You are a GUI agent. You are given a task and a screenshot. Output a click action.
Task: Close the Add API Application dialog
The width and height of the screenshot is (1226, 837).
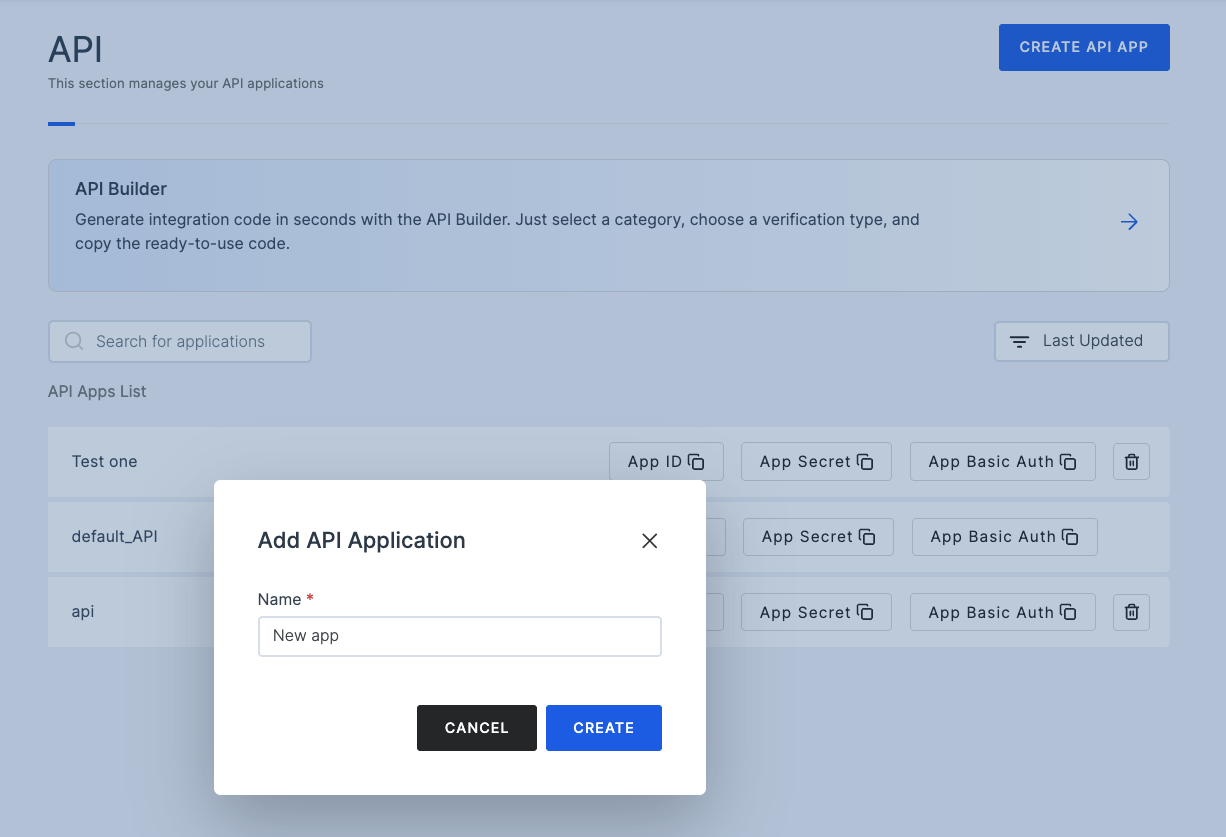(649, 541)
